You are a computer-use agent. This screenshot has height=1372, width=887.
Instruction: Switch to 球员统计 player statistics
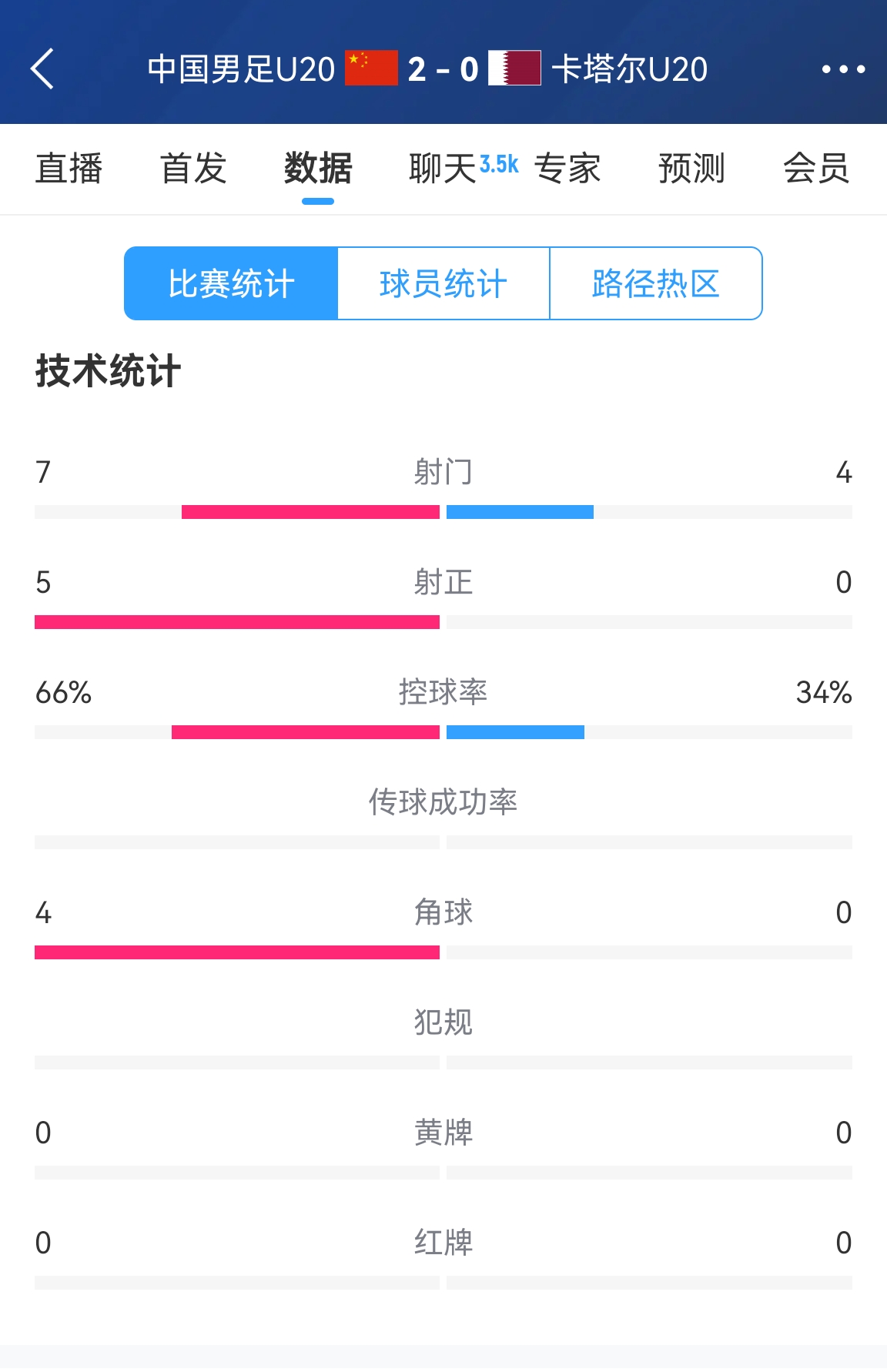coord(442,283)
